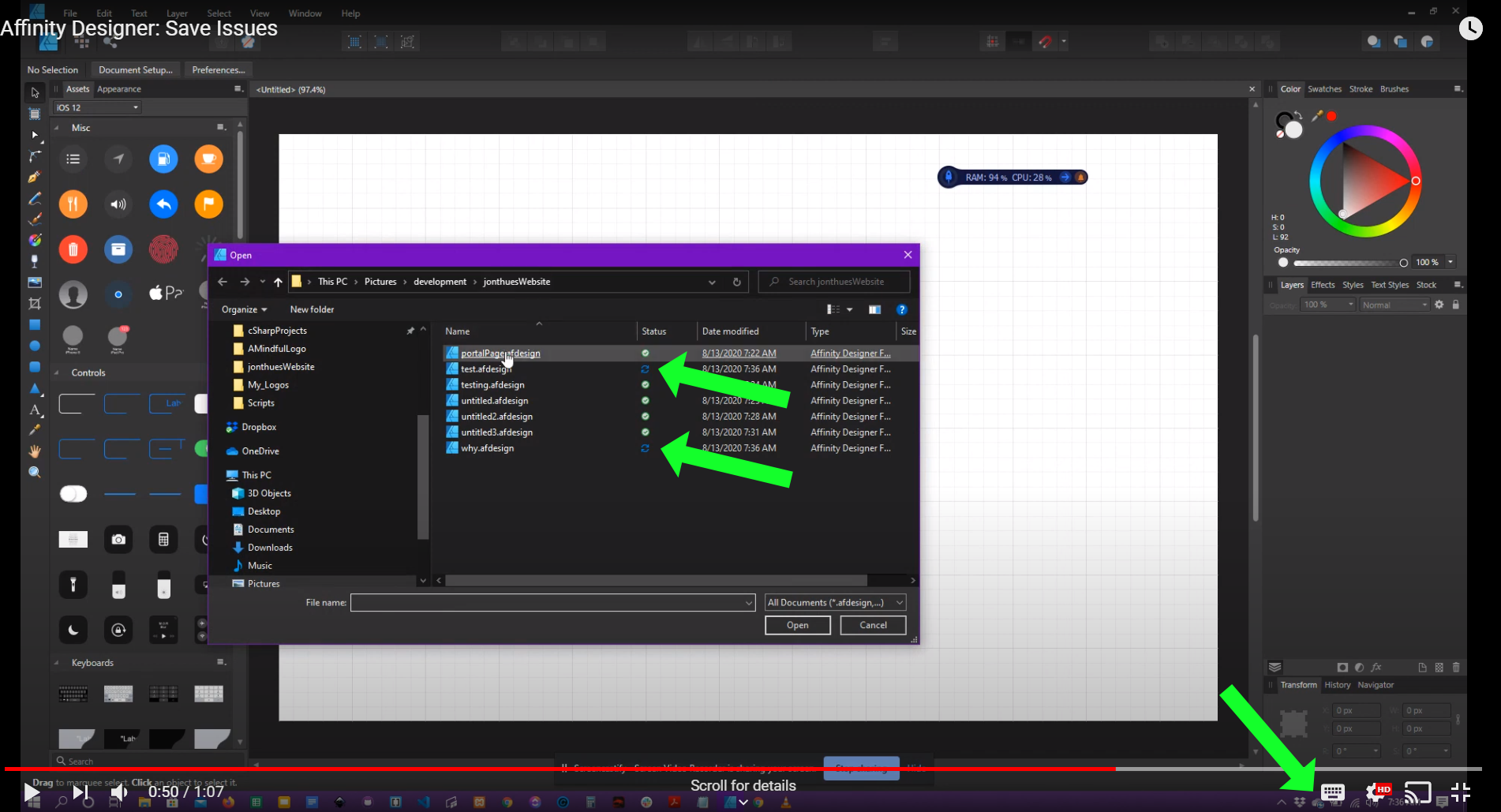Viewport: 1501px width, 812px height.
Task: Choose the calculator asset icon
Action: [163, 539]
